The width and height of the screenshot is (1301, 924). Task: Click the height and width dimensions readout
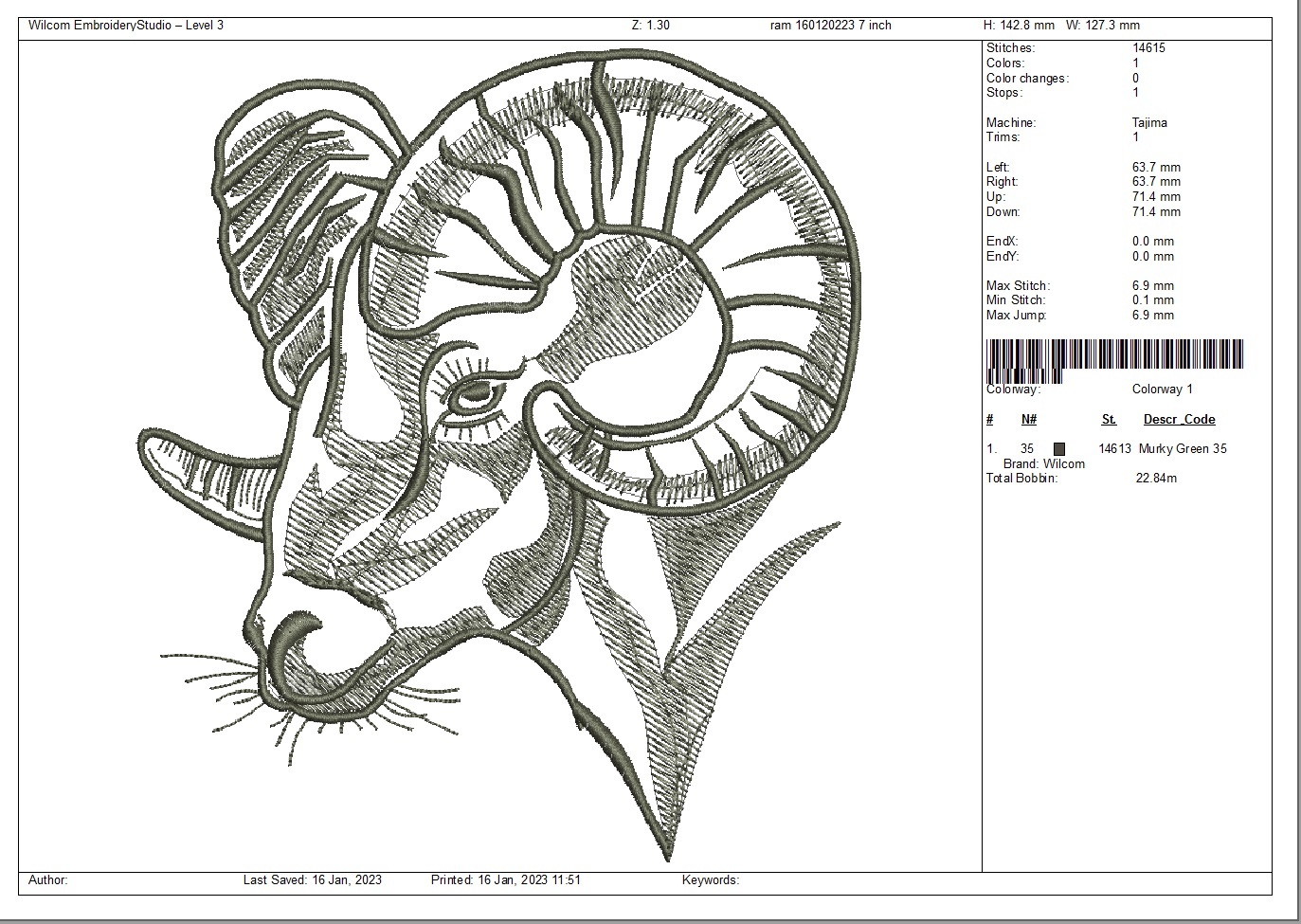1061,26
